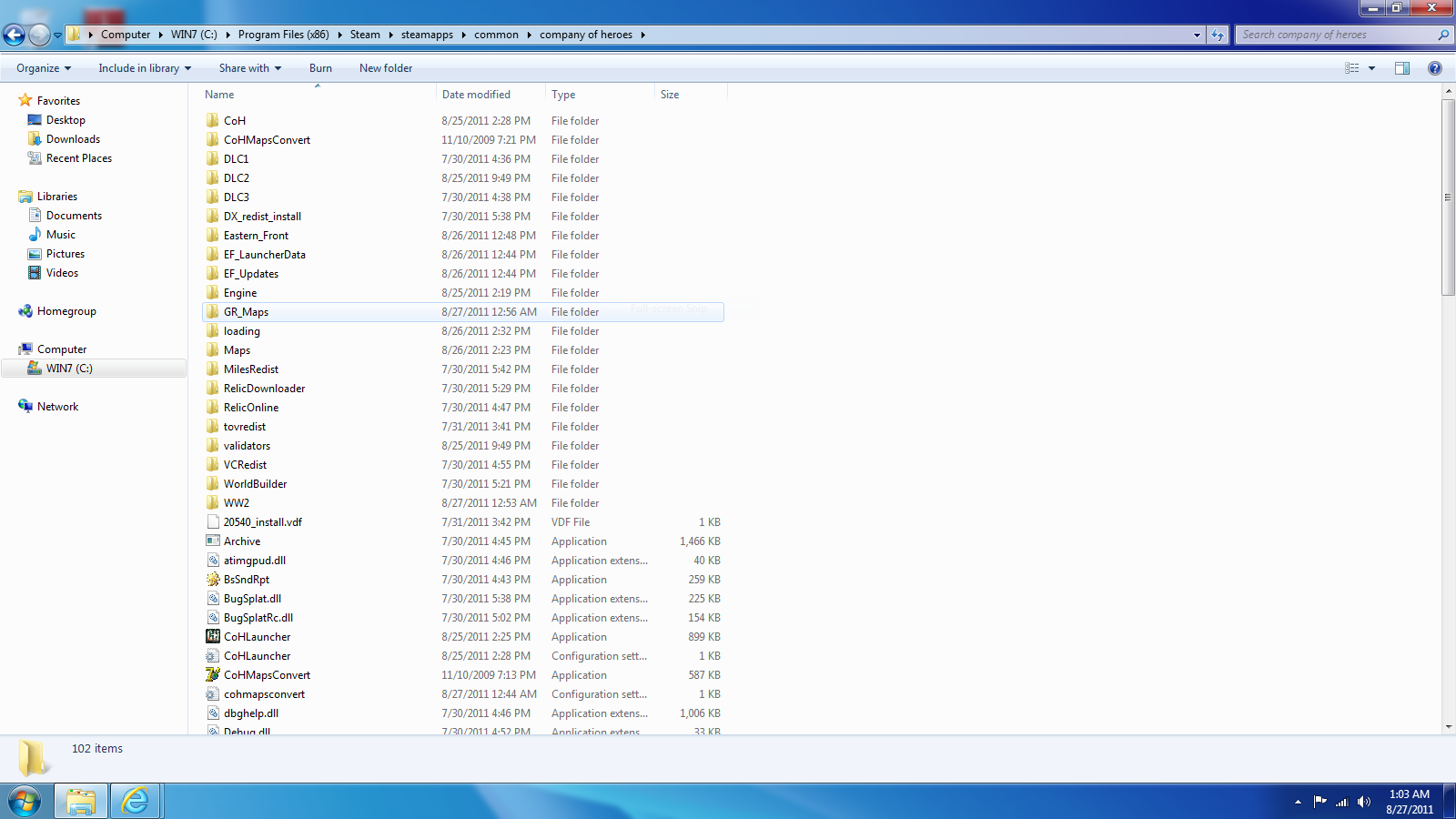The image size is (1456, 819).
Task: Click the Back navigation arrow
Action: 14,35
